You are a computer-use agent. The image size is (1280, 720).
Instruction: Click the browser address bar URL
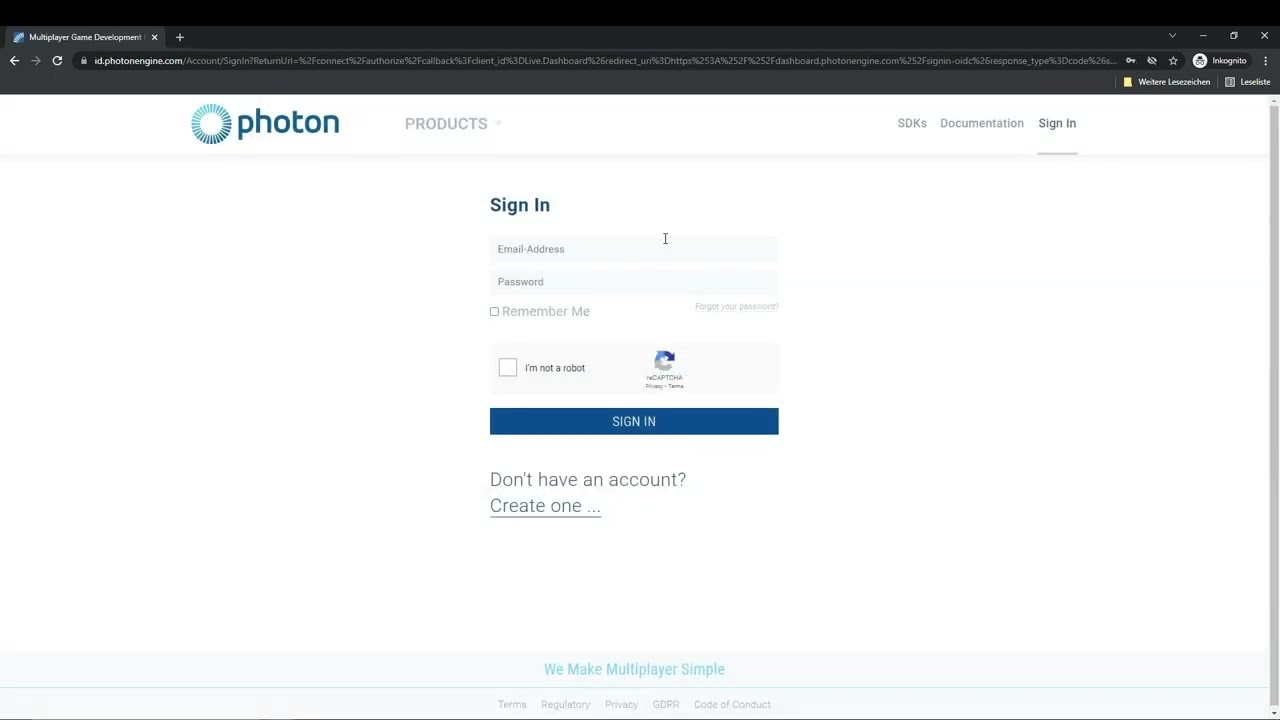coord(605,61)
